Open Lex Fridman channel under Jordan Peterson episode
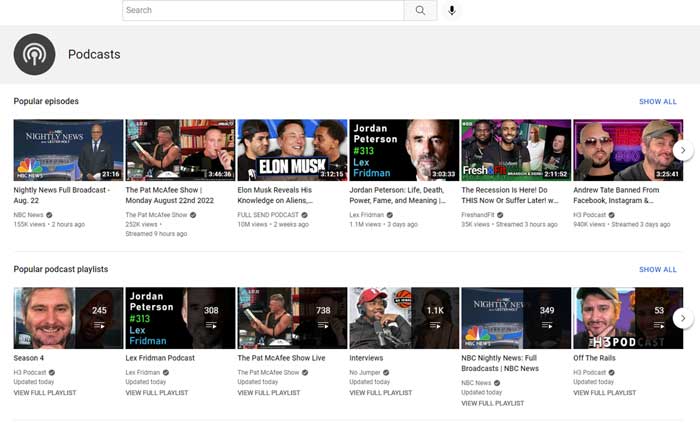700x427 pixels. (367, 215)
